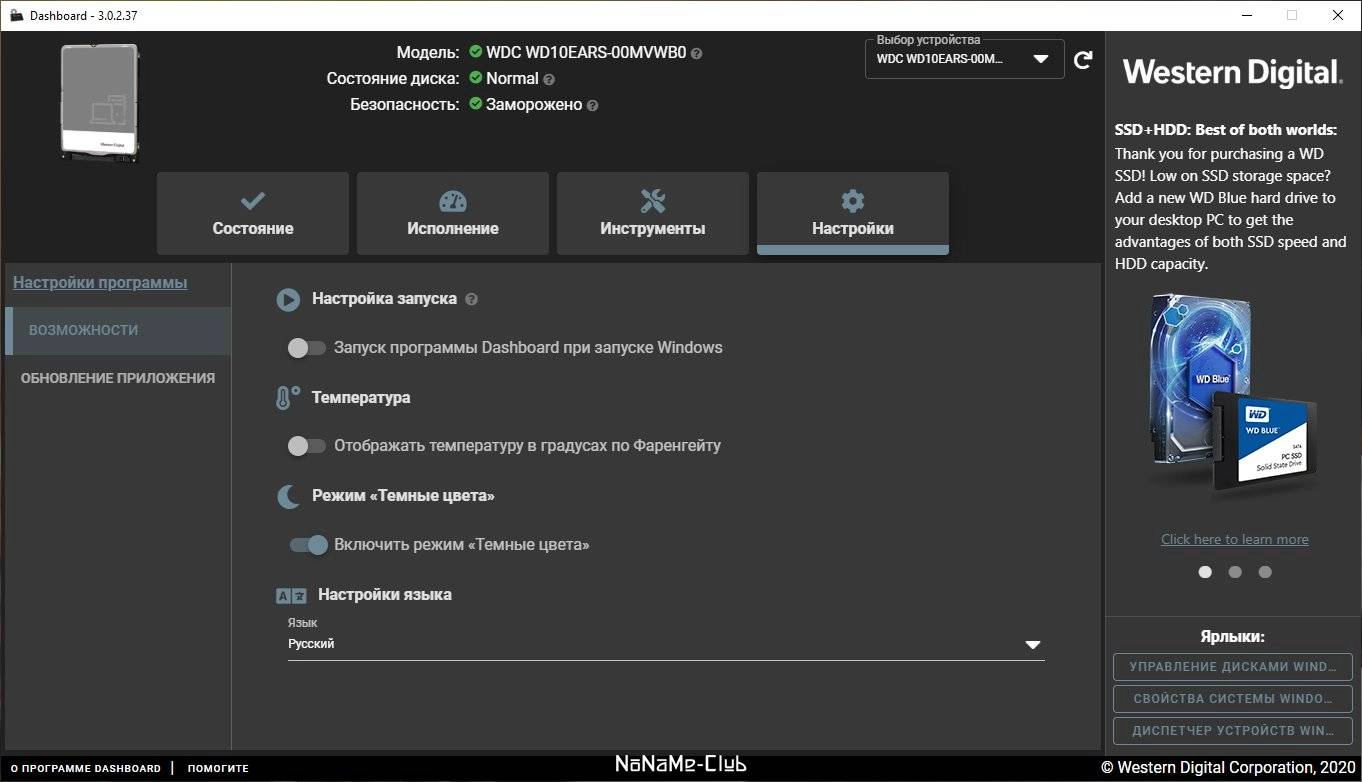Click green check icon next to Заморожено

pyautogui.click(x=475, y=104)
